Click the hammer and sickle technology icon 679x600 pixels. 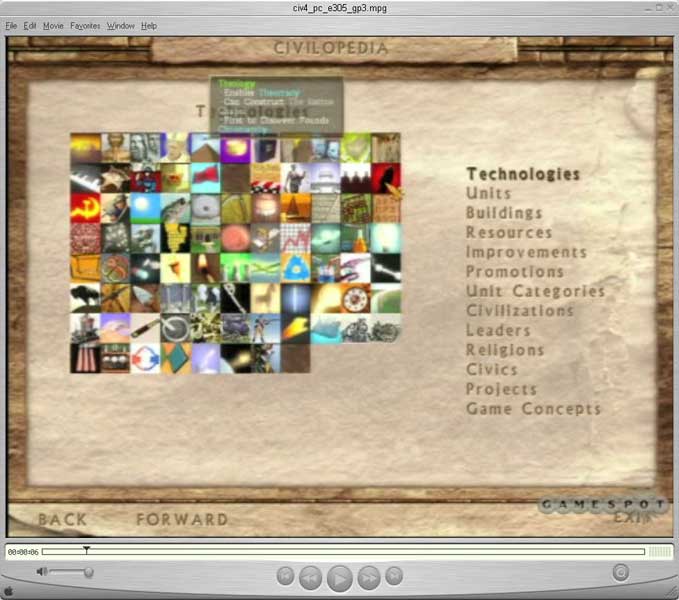(x=85, y=207)
